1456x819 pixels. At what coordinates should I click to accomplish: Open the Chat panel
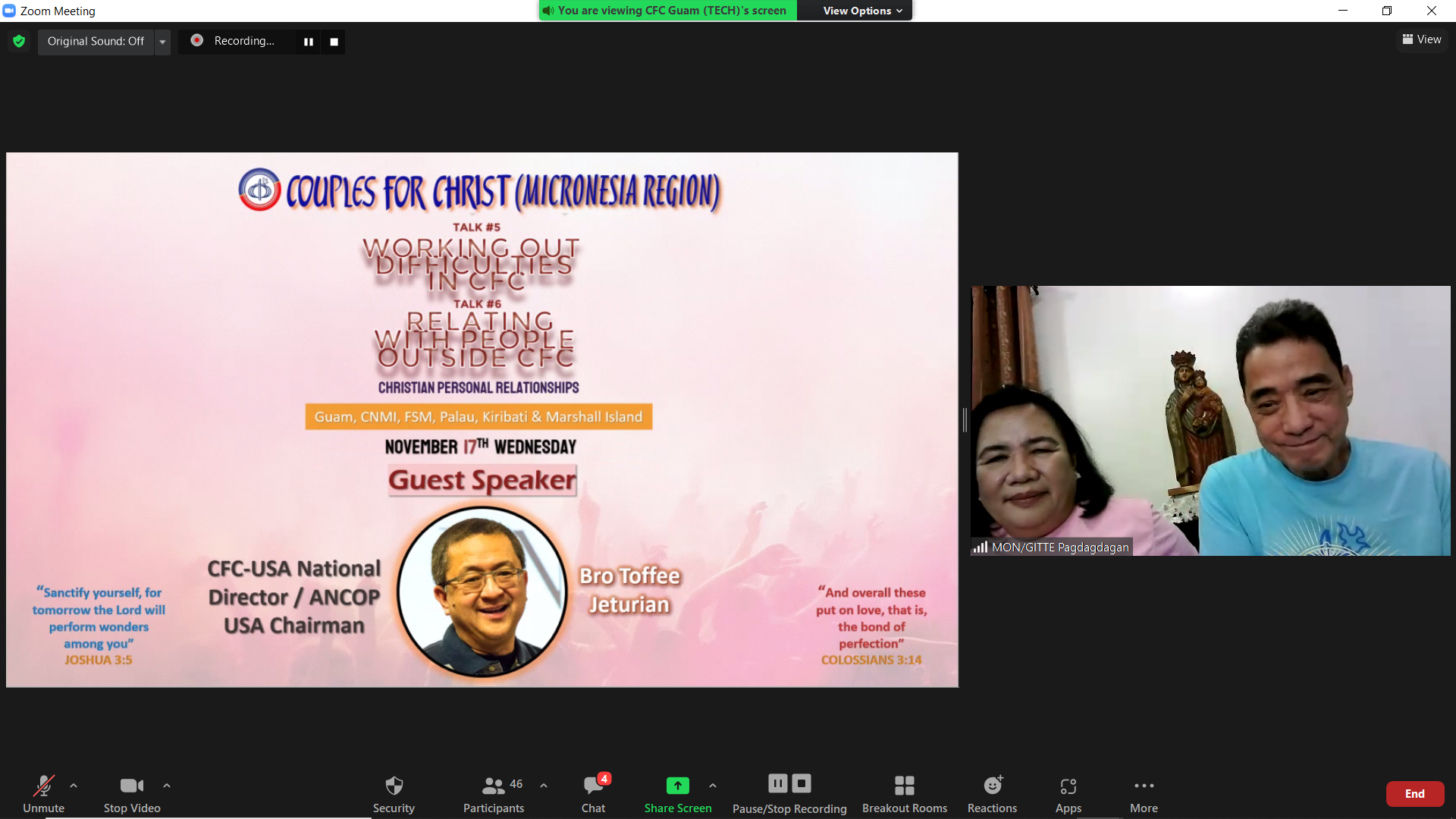[593, 793]
